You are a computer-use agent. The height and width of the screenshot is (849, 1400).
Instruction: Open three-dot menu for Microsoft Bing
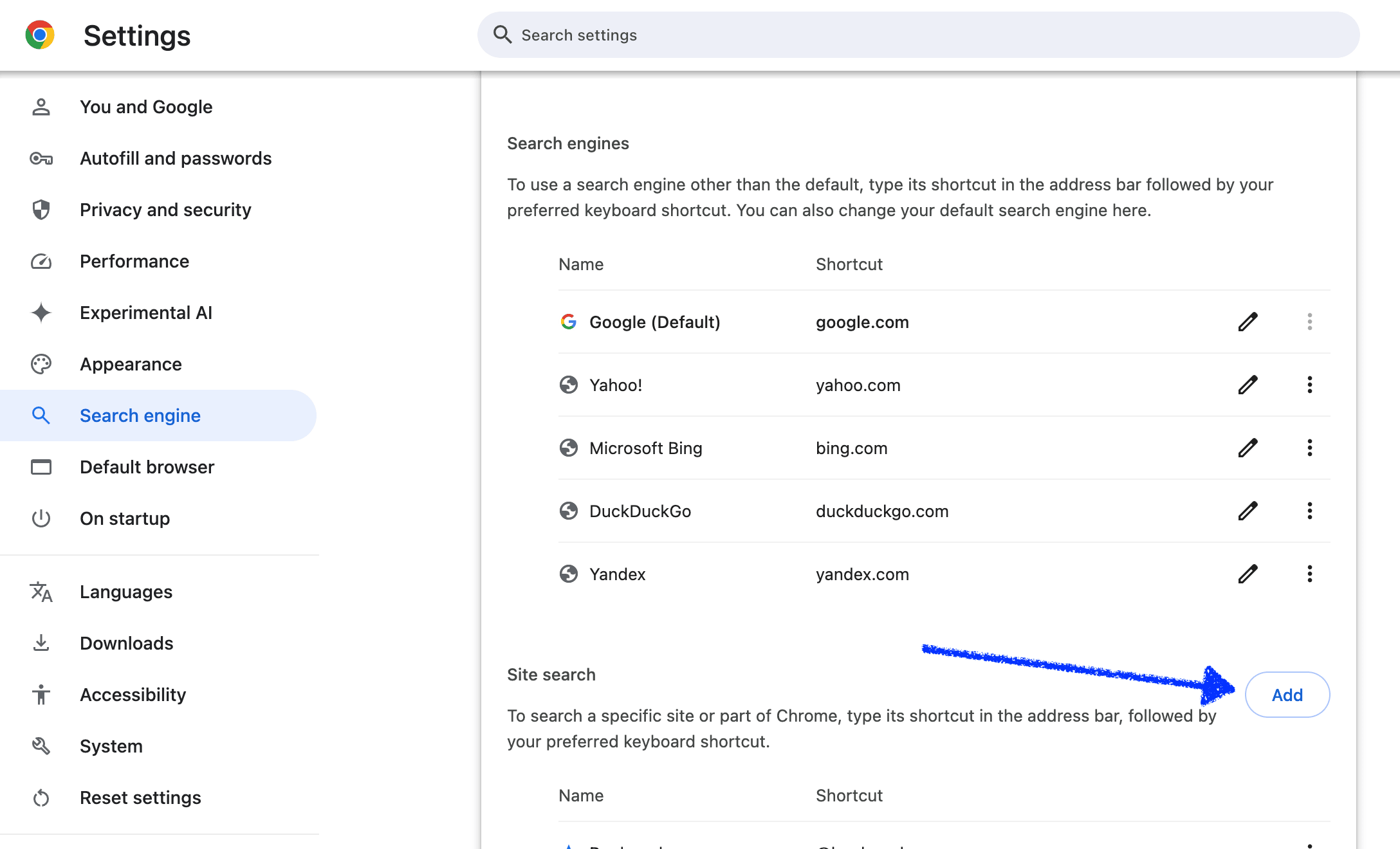click(1309, 448)
